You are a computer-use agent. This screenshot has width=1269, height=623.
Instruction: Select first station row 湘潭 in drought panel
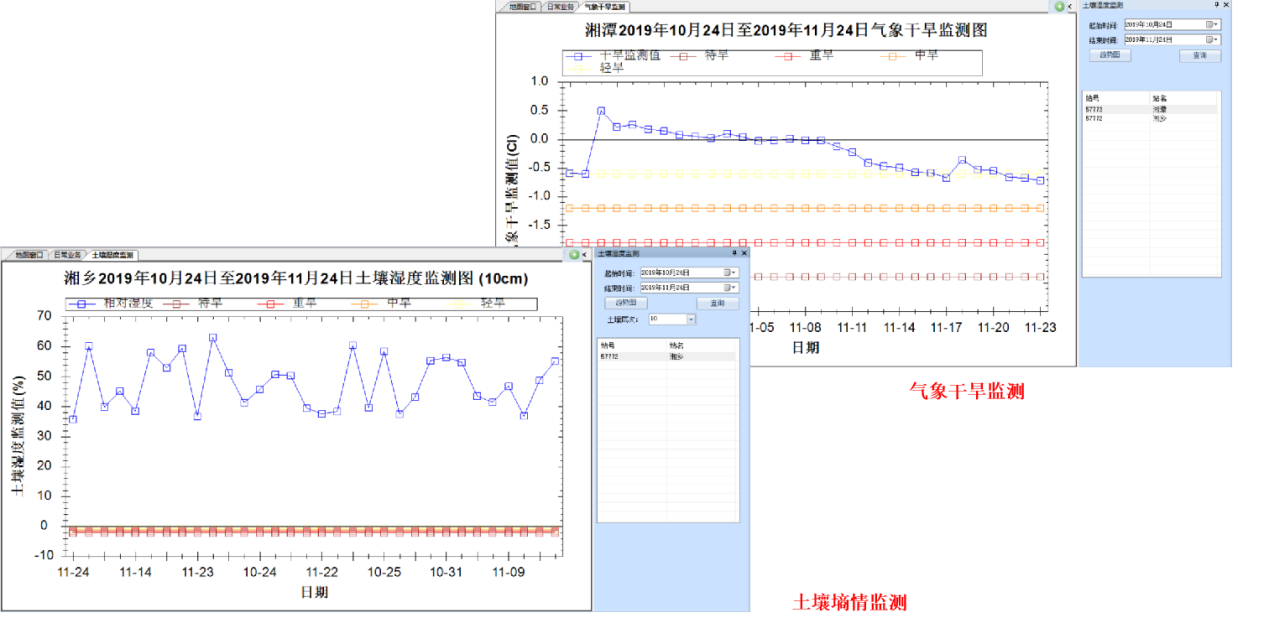click(x=1150, y=108)
